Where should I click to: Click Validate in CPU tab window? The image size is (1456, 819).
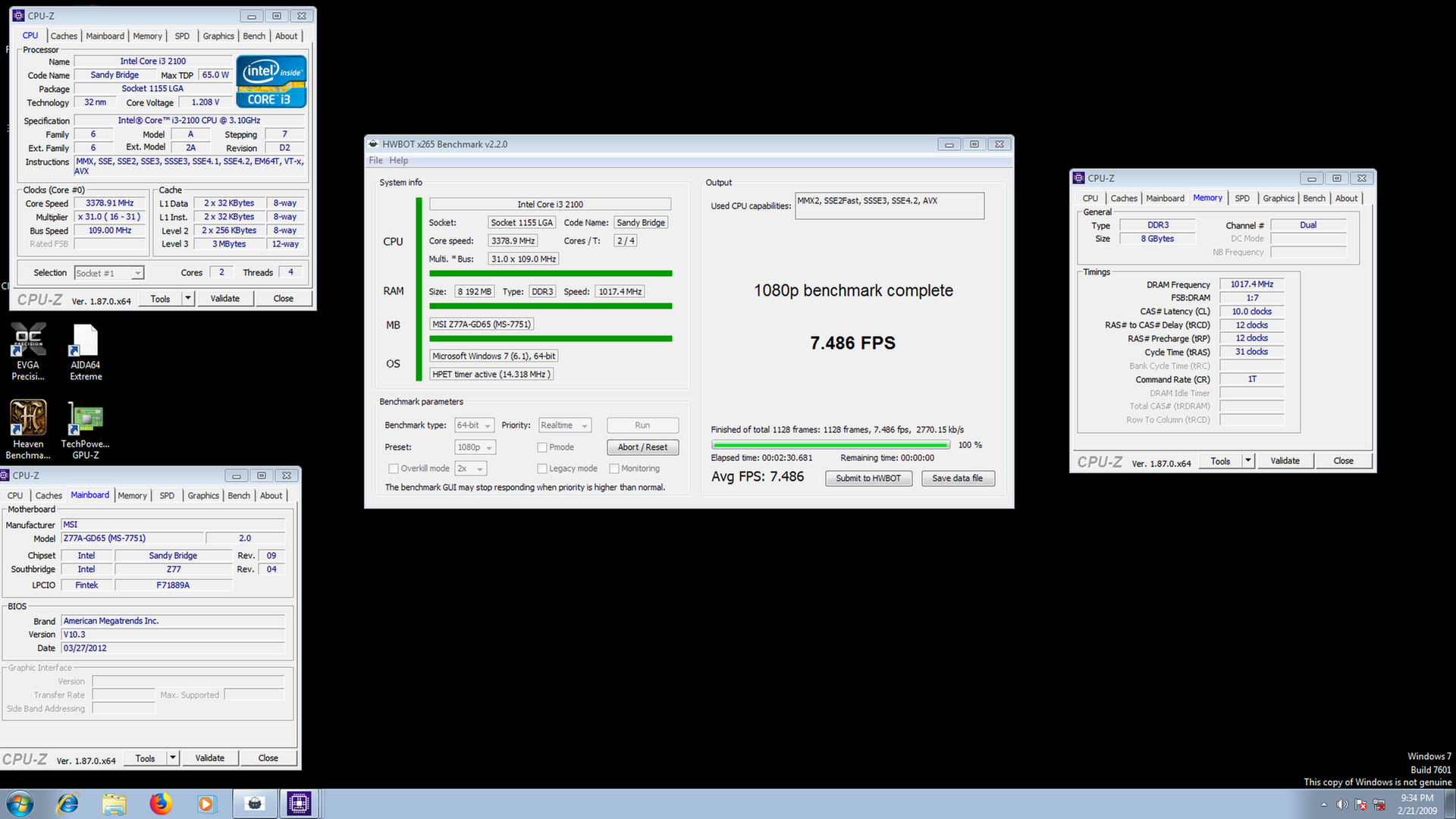click(224, 299)
